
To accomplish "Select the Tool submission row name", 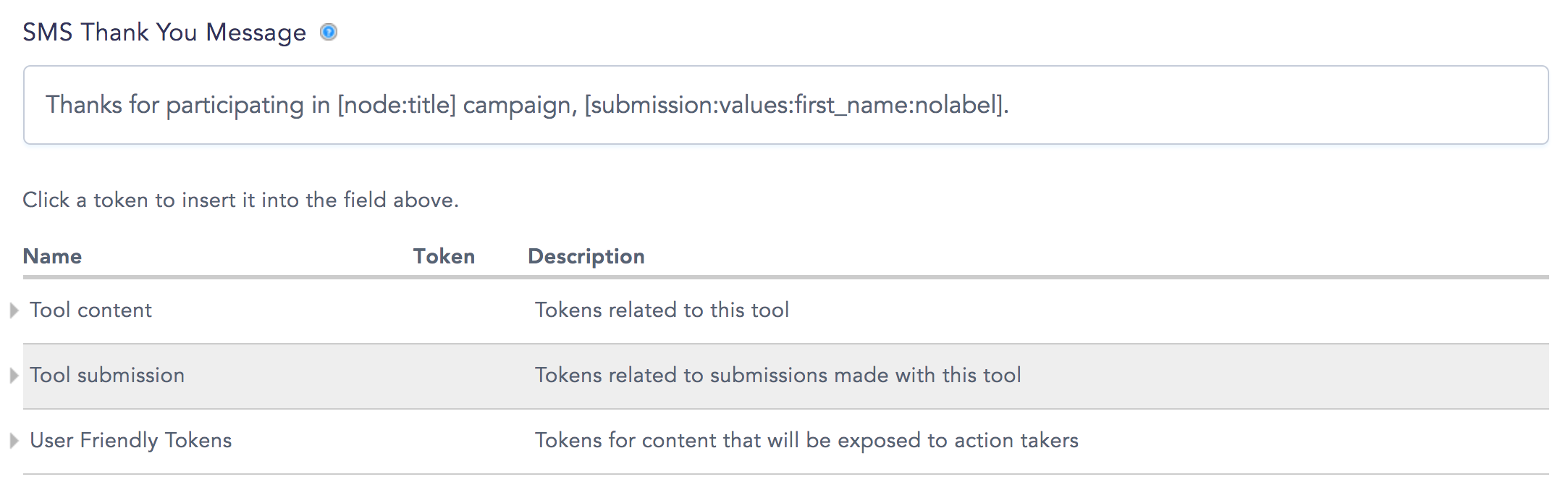I will 107,375.
